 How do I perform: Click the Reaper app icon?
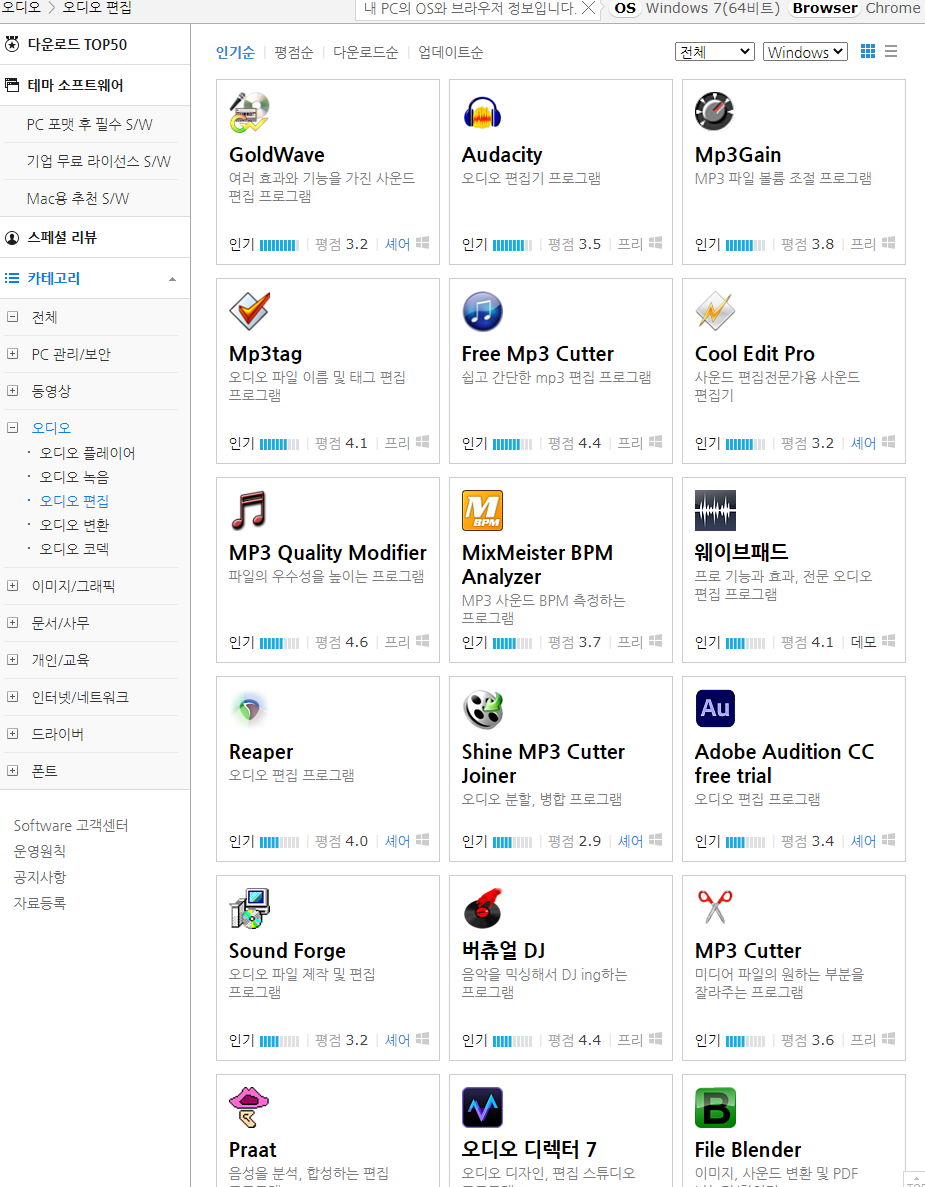pos(250,709)
